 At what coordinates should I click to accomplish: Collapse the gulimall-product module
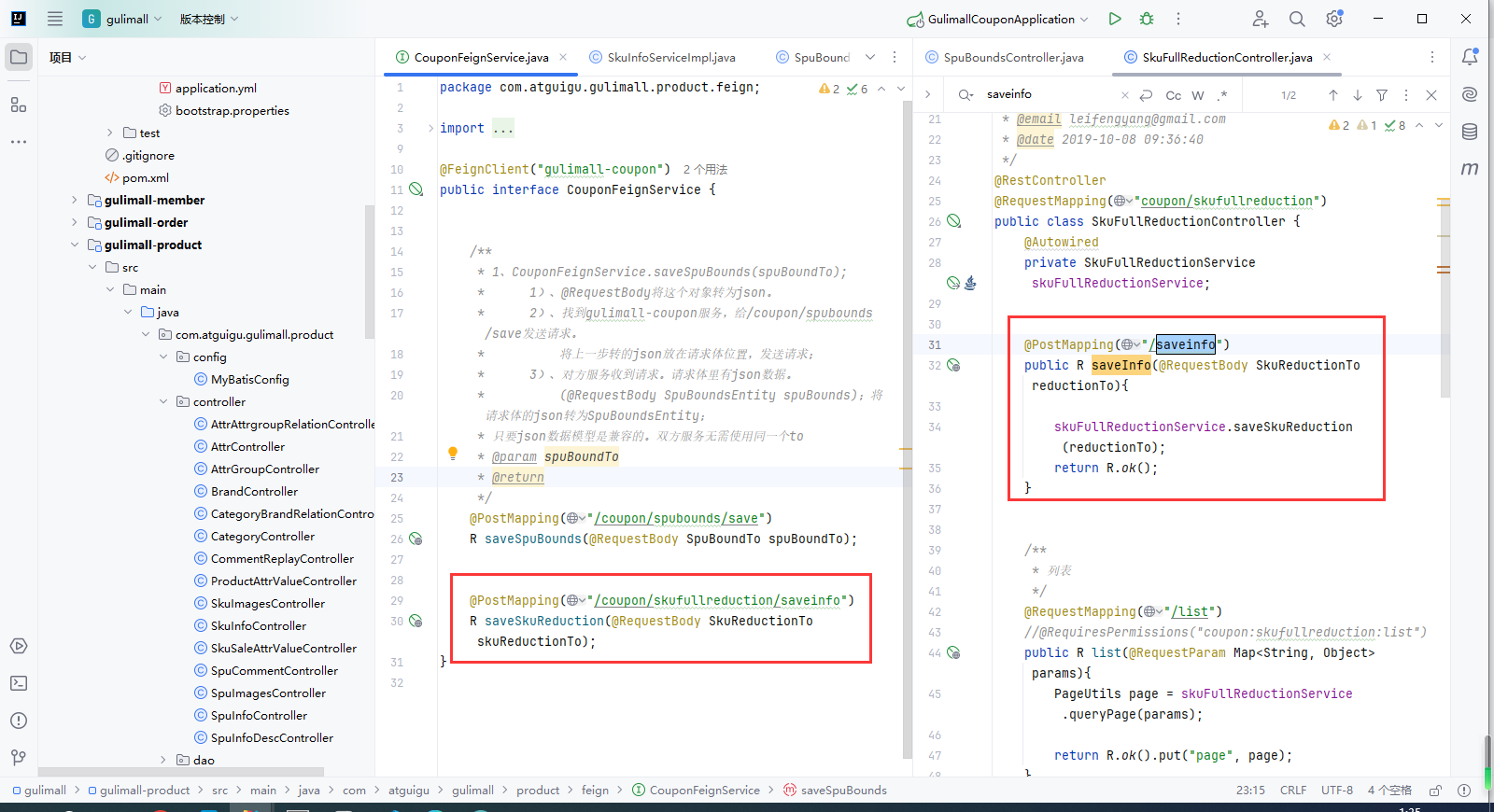tap(75, 245)
